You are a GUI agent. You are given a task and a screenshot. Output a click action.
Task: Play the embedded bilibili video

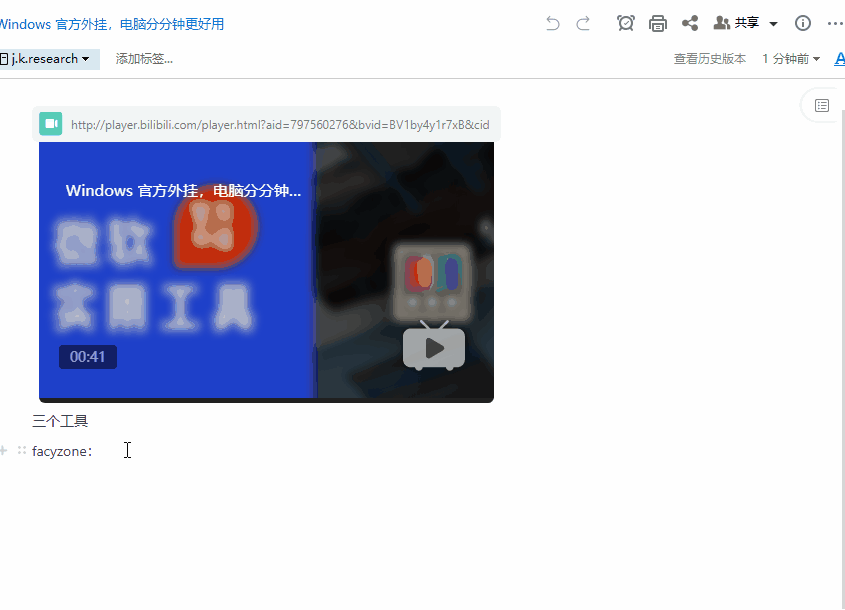[x=434, y=348]
